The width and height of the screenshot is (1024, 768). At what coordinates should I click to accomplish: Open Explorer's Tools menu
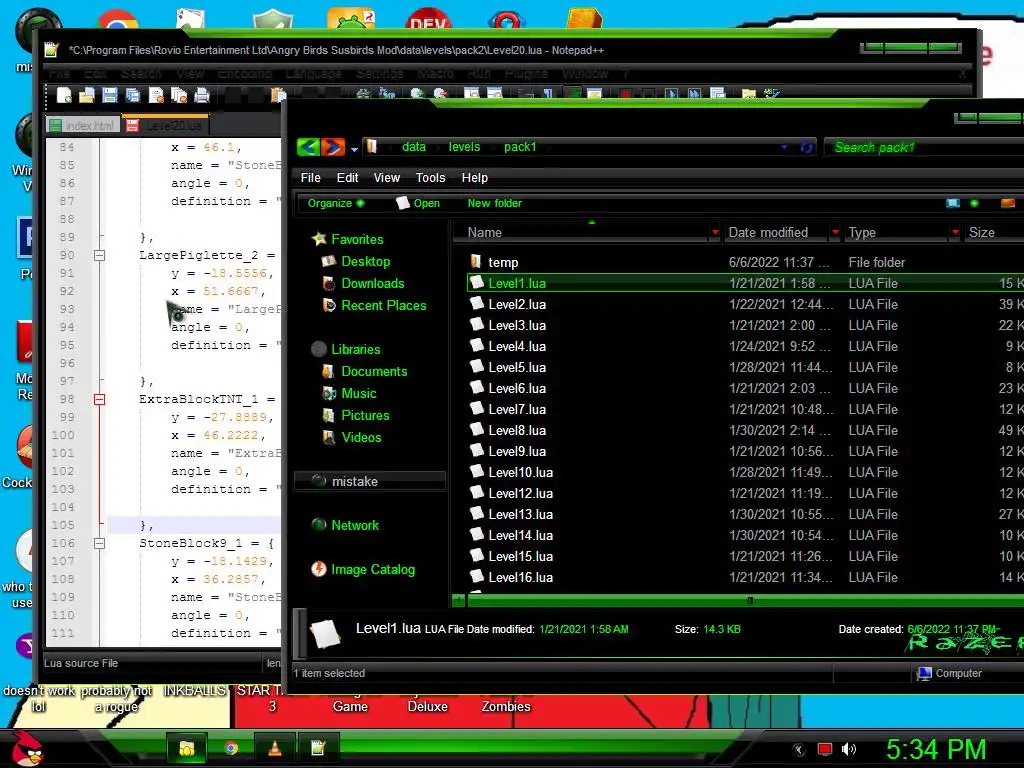tap(430, 178)
